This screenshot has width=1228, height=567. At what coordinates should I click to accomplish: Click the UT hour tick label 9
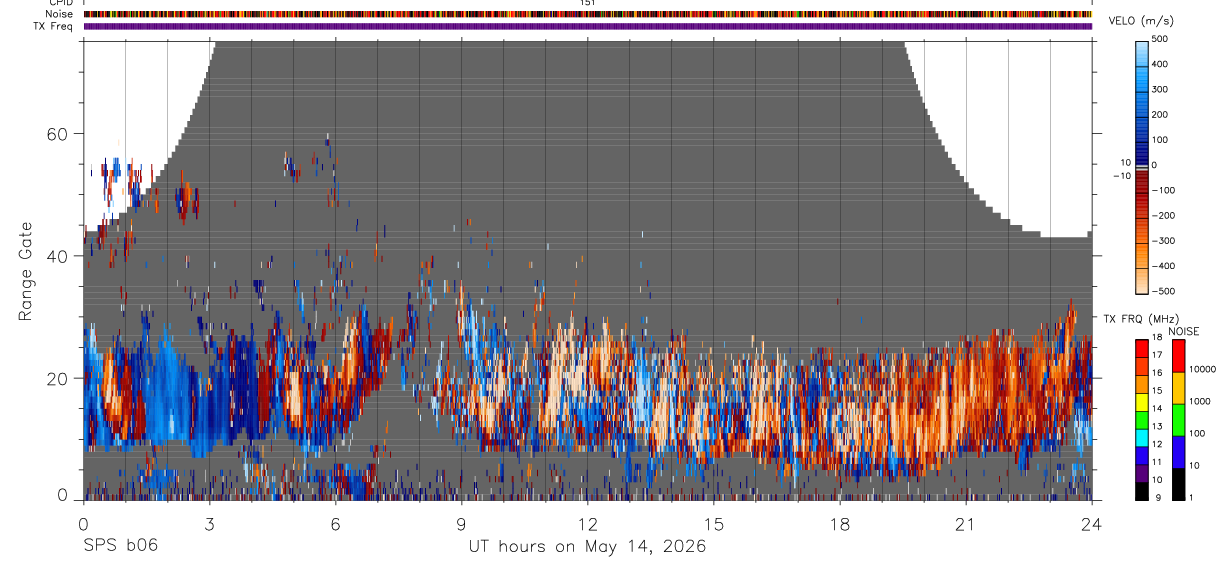coord(461,523)
